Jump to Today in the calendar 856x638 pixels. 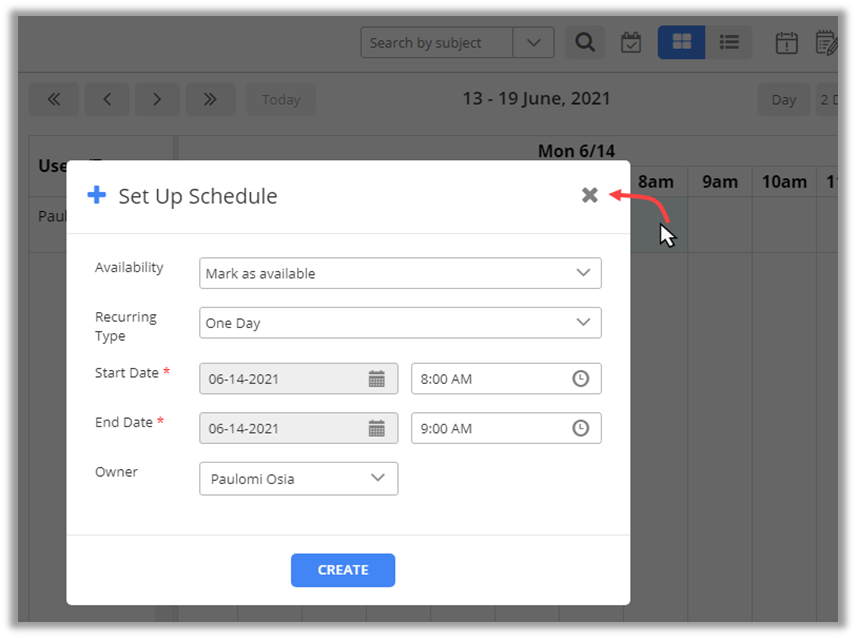tap(281, 99)
